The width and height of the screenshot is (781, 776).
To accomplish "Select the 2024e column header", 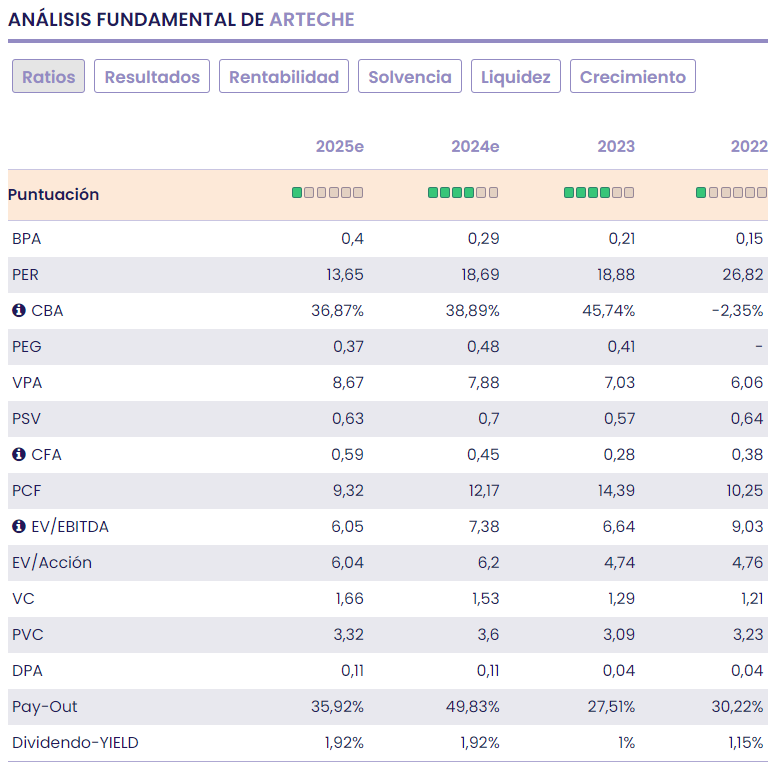I will 475,147.
